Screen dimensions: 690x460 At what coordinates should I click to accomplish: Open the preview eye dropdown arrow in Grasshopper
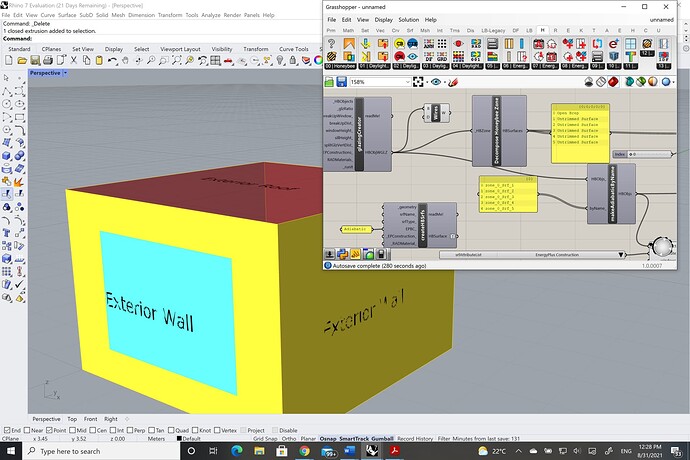445,82
